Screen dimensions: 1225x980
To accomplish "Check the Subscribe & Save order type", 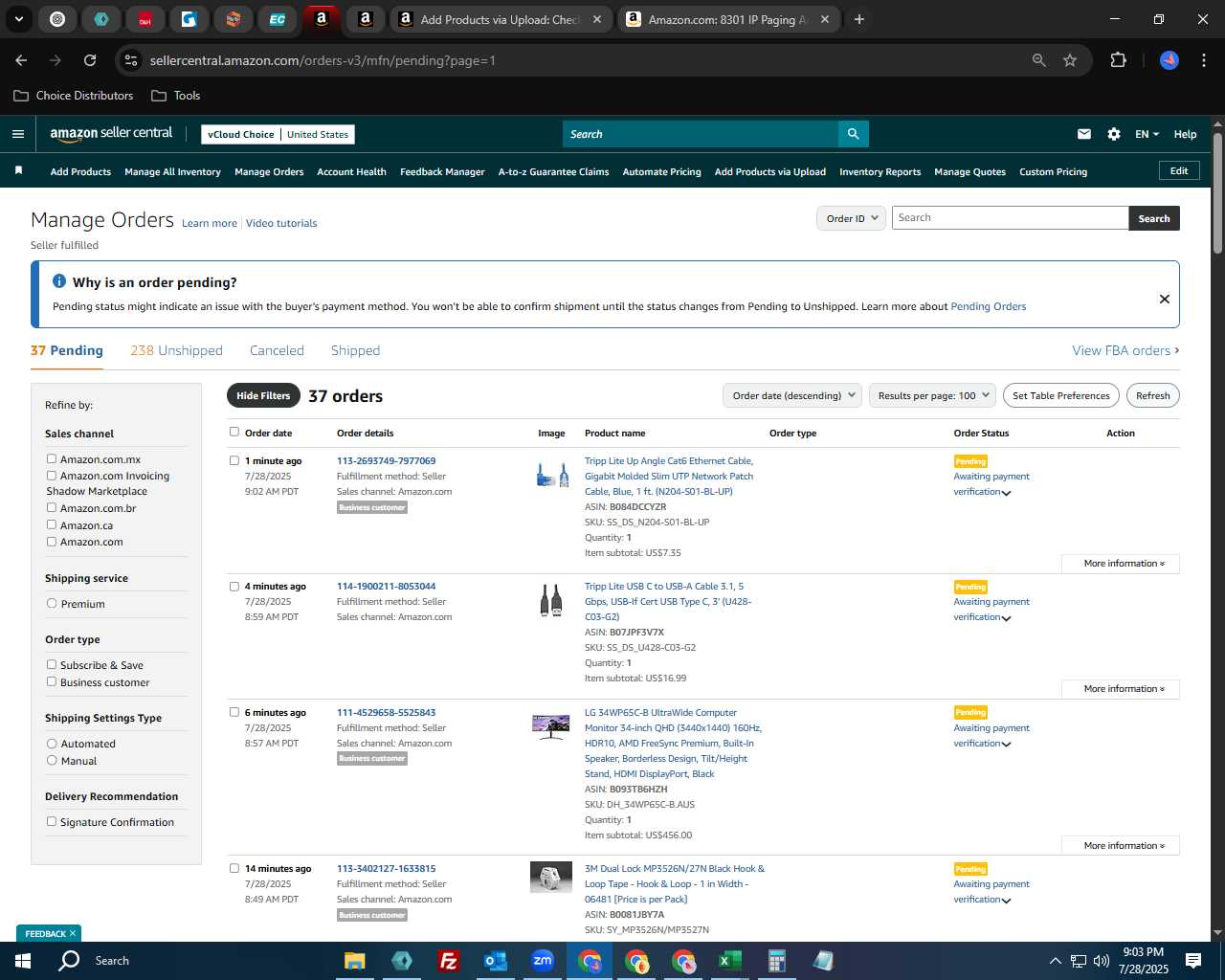I will pyautogui.click(x=52, y=664).
